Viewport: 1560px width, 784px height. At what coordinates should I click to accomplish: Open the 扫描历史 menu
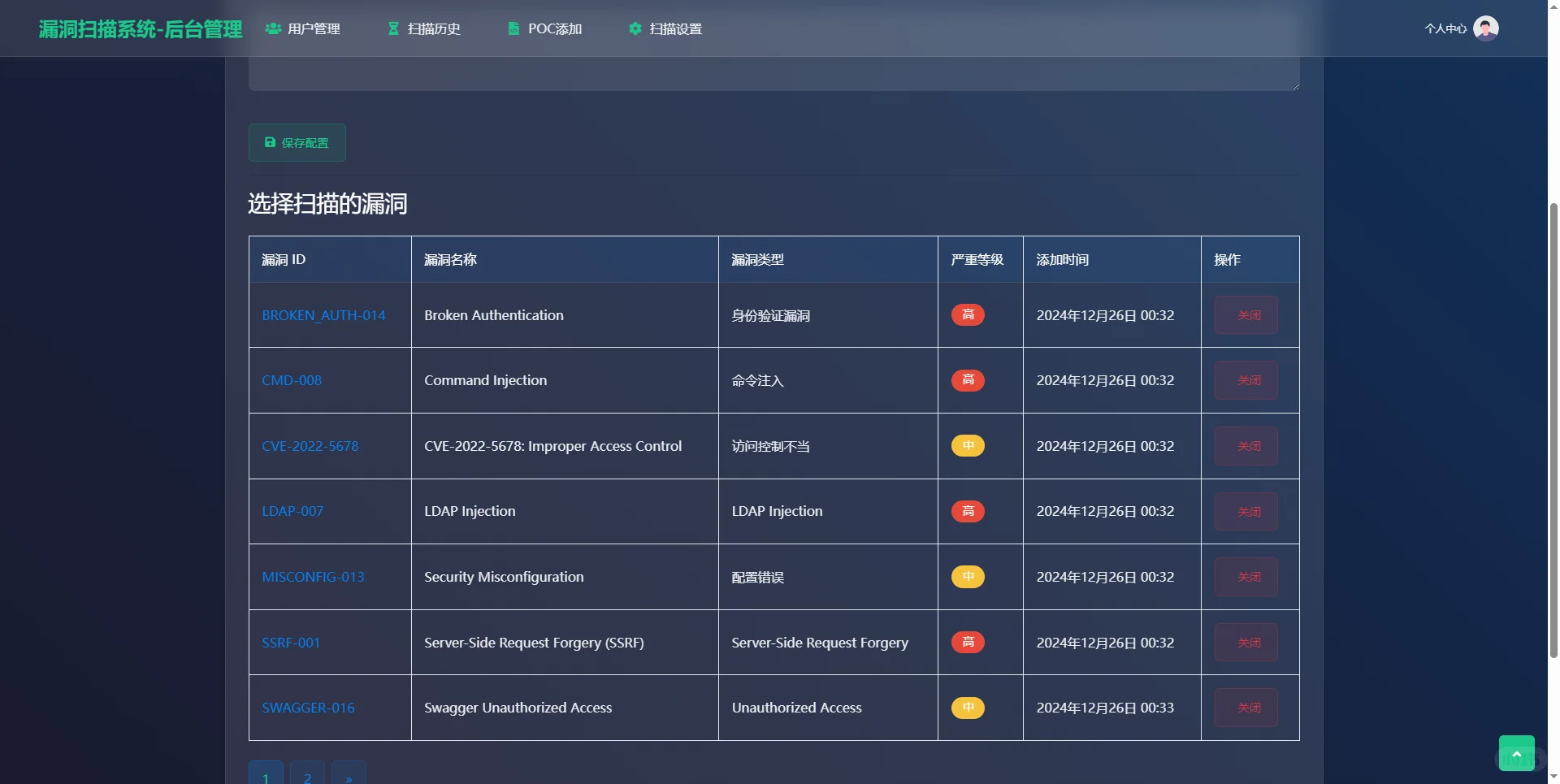tap(424, 28)
